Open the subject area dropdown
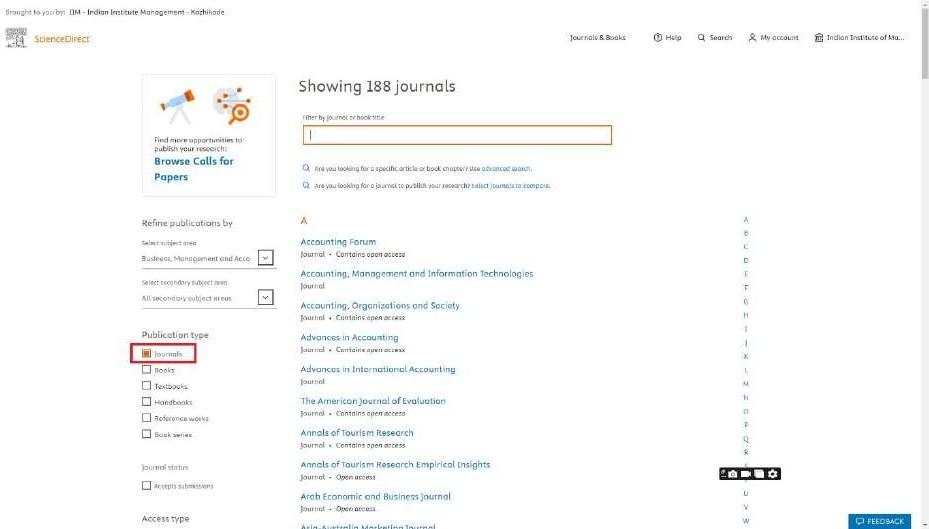This screenshot has width=929, height=529. coord(265,258)
